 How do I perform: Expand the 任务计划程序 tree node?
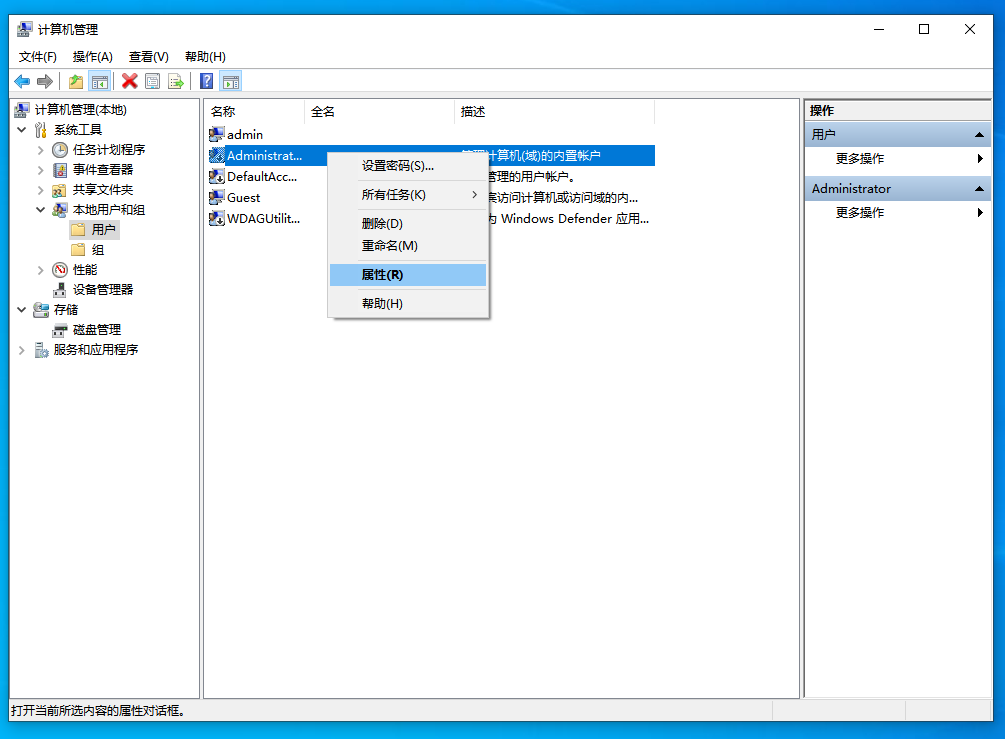41,150
